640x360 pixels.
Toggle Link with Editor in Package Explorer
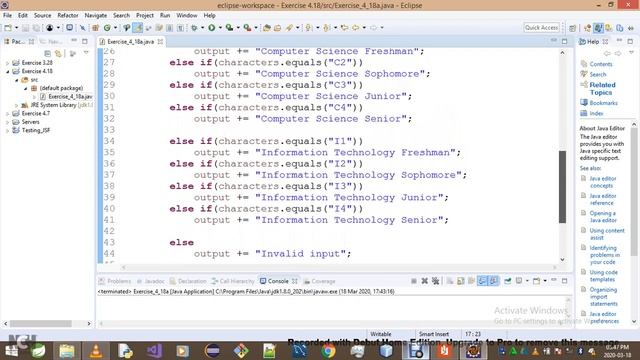[x=58, y=53]
